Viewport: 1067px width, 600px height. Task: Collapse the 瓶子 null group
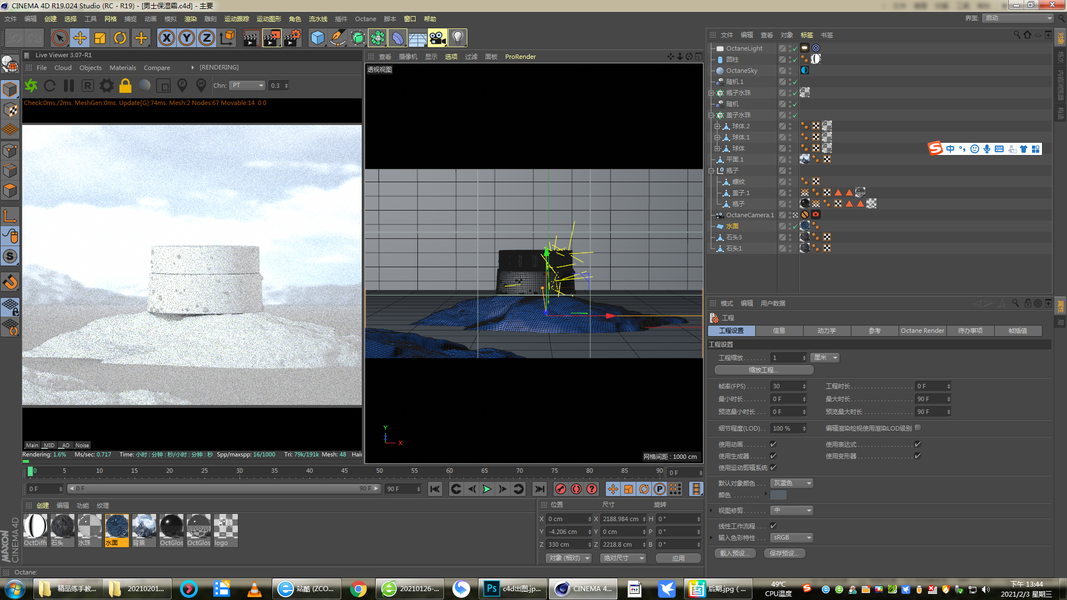712,171
